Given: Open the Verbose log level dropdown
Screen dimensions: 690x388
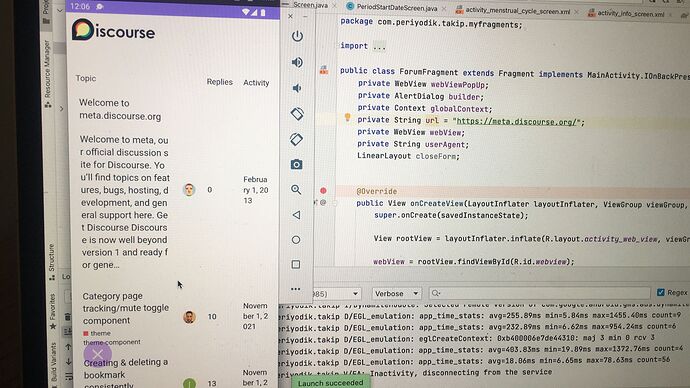Looking at the screenshot, I should [x=396, y=293].
